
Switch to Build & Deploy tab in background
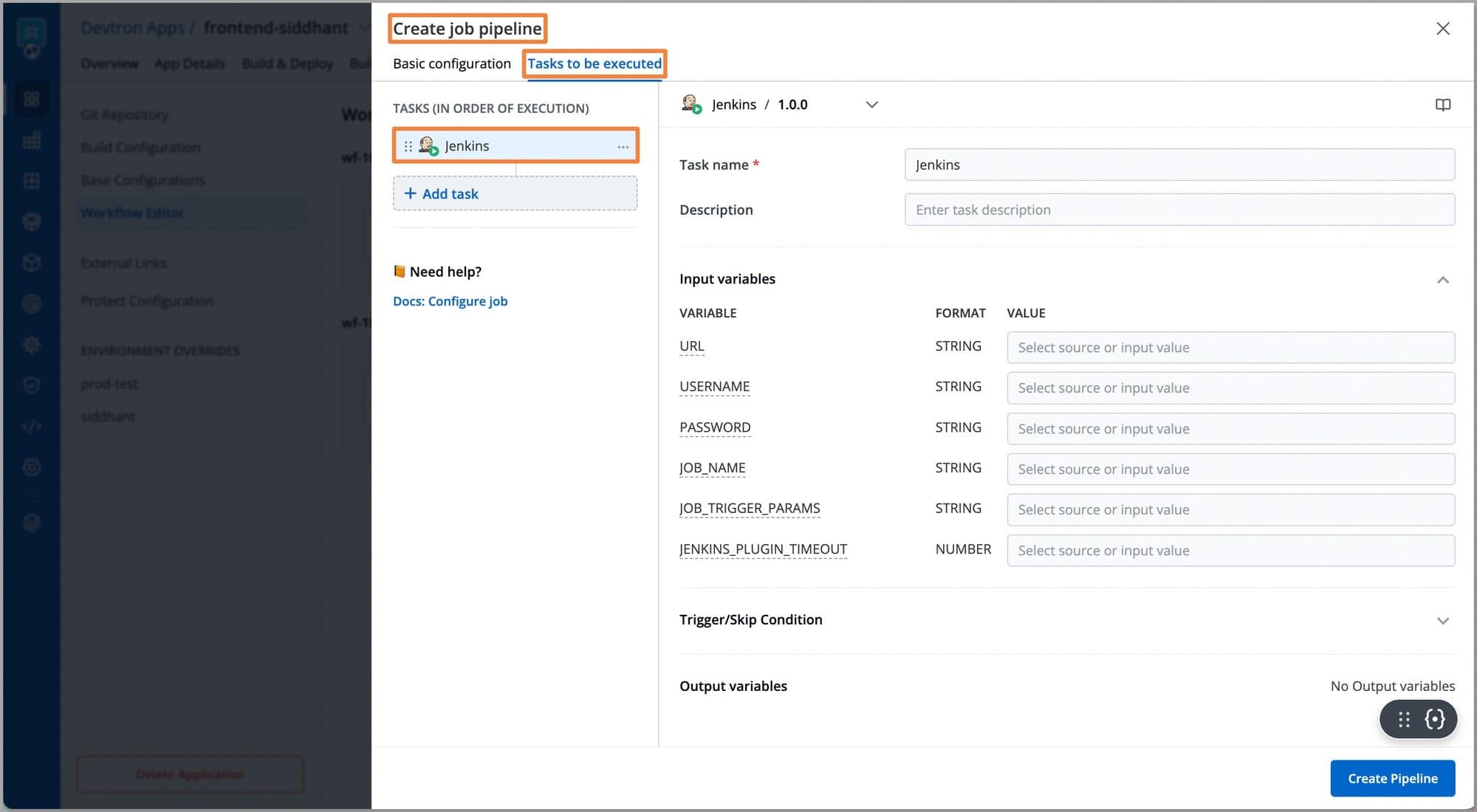pyautogui.click(x=287, y=63)
